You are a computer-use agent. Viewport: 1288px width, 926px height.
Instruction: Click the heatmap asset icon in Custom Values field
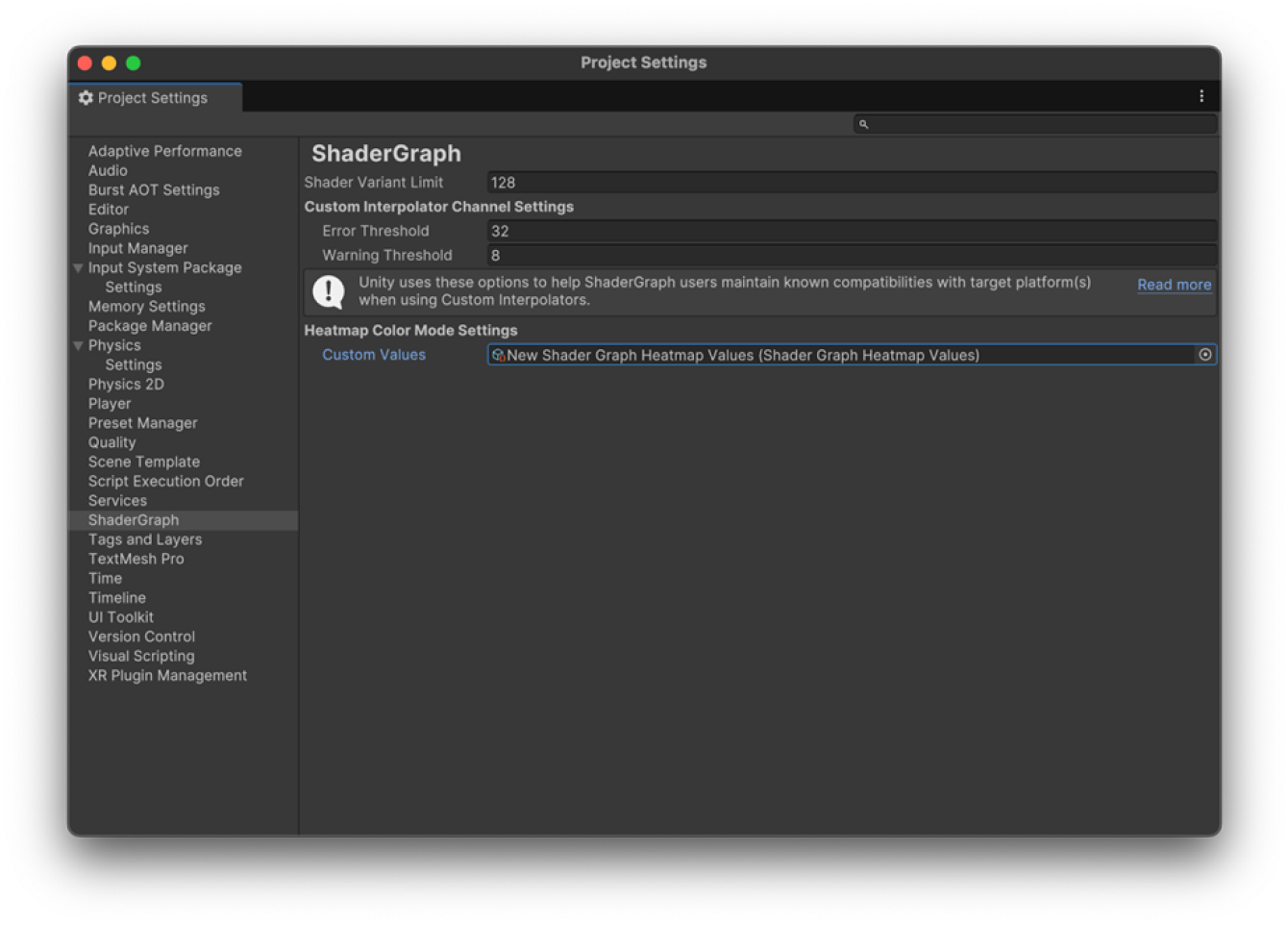(x=498, y=355)
